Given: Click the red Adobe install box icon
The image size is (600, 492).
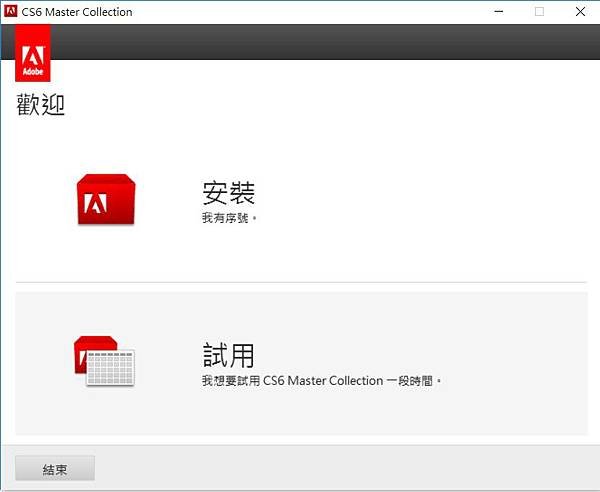Looking at the screenshot, I should click(x=106, y=199).
